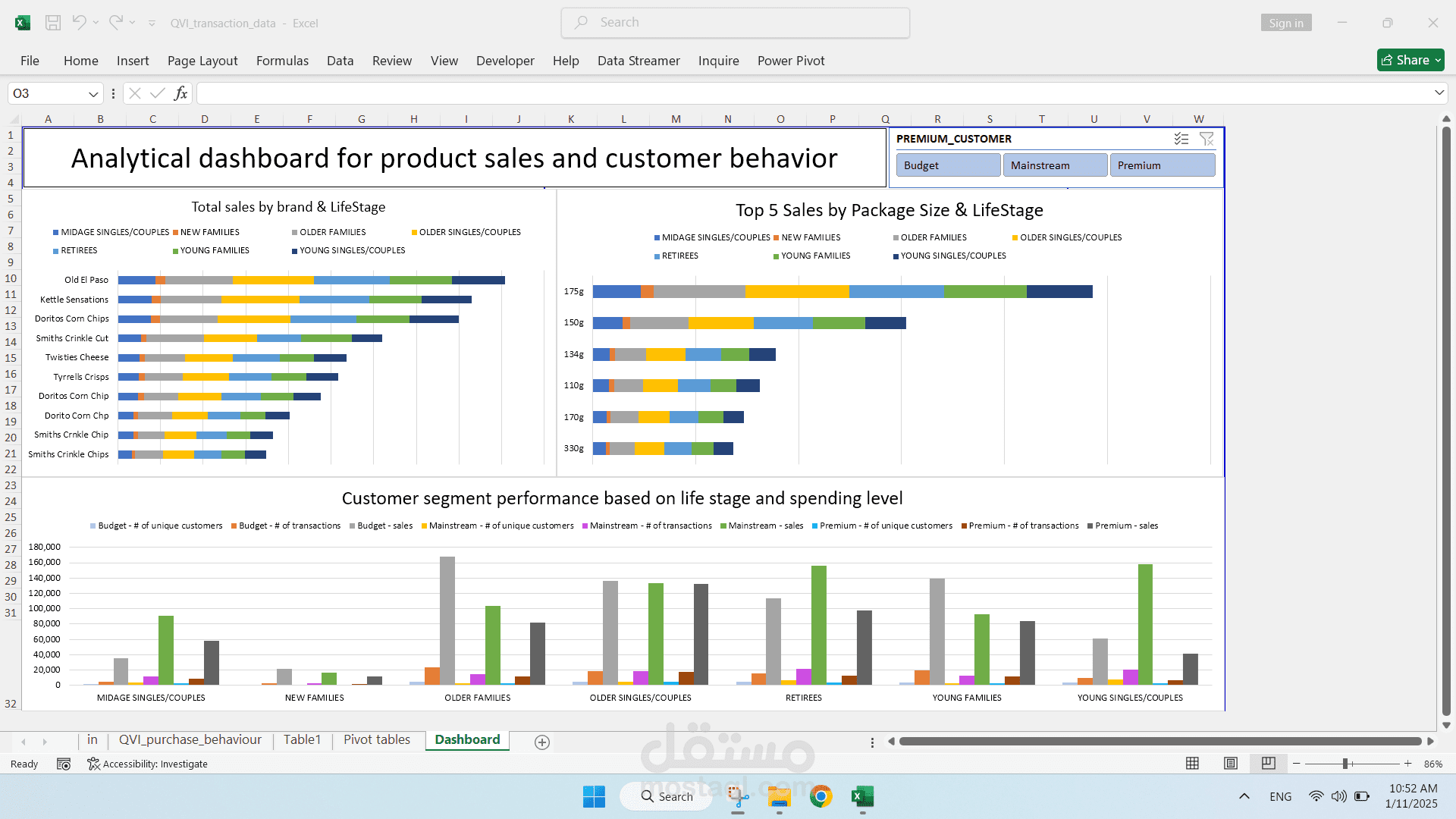This screenshot has width=1456, height=819.
Task: Launch Chrome from the taskbar
Action: [x=821, y=796]
